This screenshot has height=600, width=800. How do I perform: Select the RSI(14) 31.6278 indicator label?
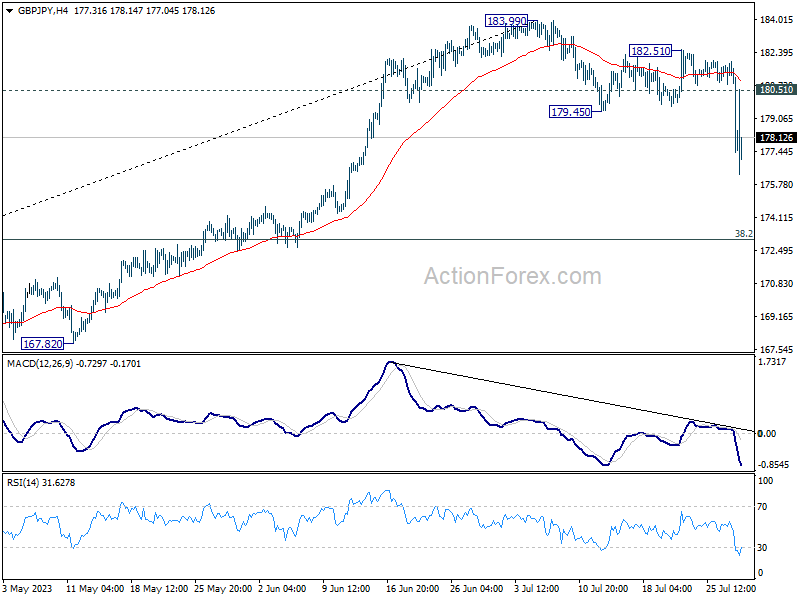pos(41,483)
